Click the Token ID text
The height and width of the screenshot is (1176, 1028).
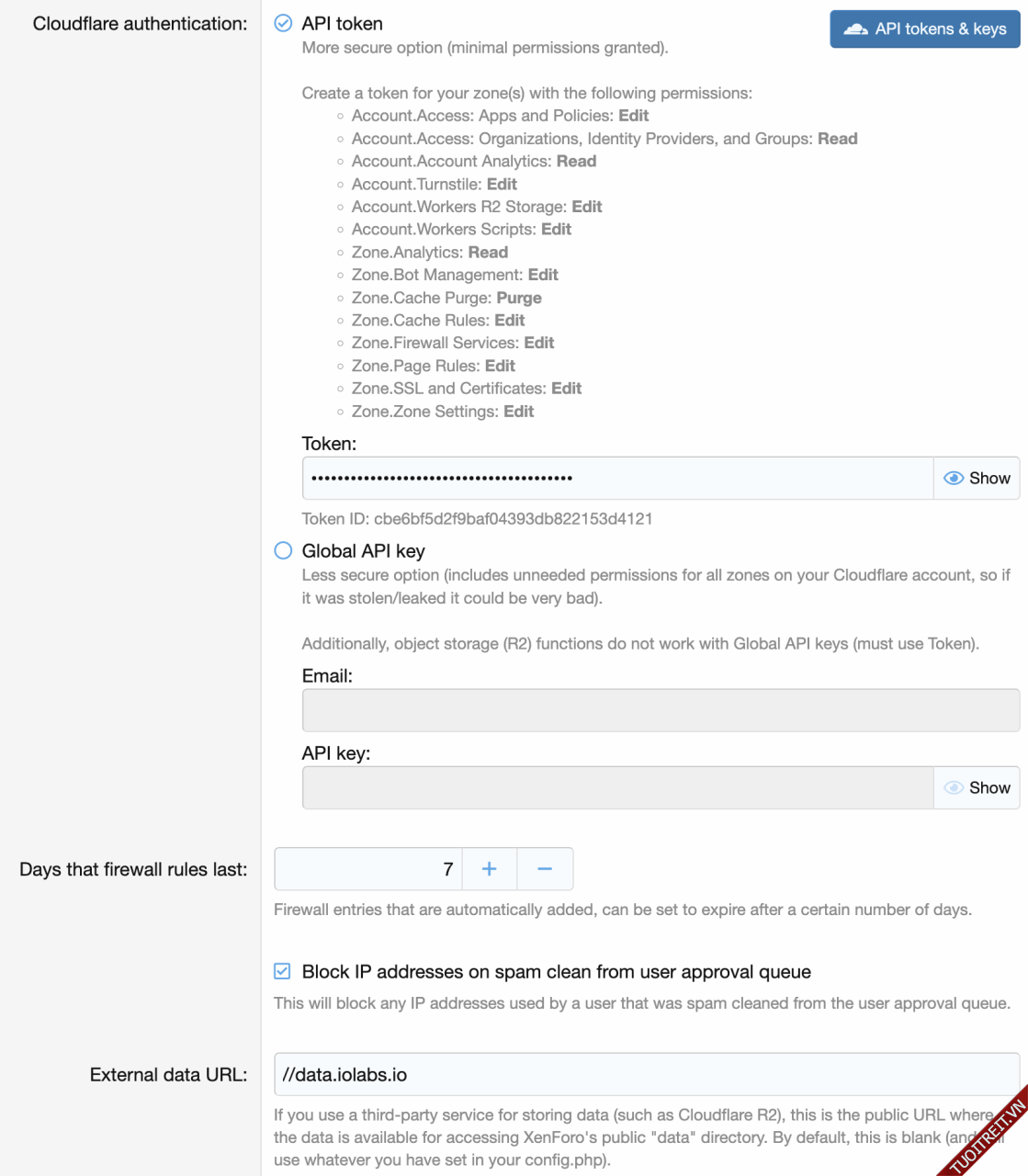coord(477,519)
